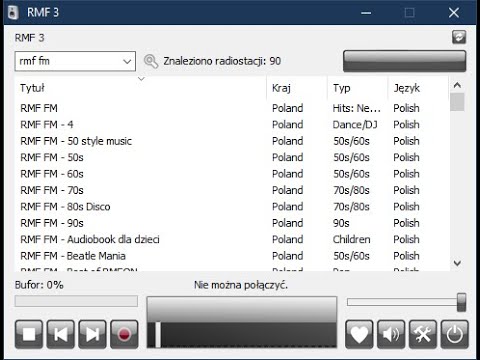This screenshot has width=480, height=360.
Task: Select RMF FM - Beatle Mania station
Action: click(232, 256)
